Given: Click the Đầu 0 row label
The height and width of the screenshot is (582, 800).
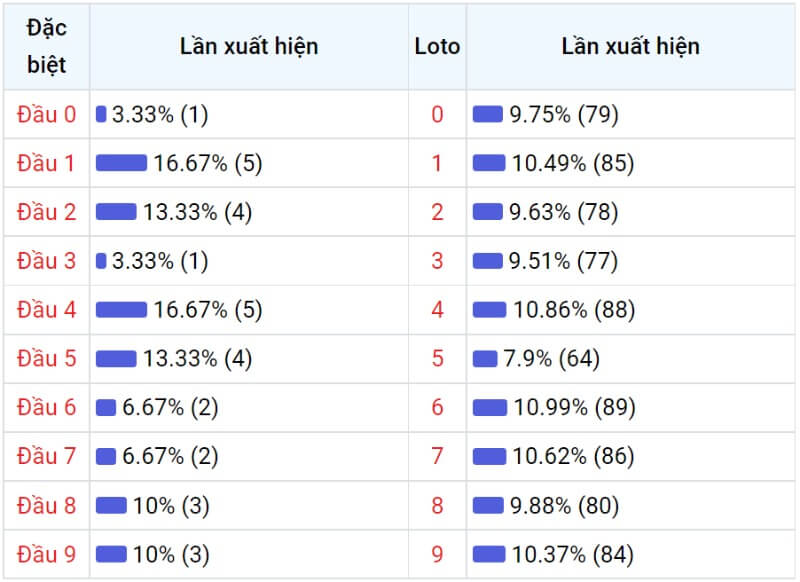Looking at the screenshot, I should coord(46,114).
